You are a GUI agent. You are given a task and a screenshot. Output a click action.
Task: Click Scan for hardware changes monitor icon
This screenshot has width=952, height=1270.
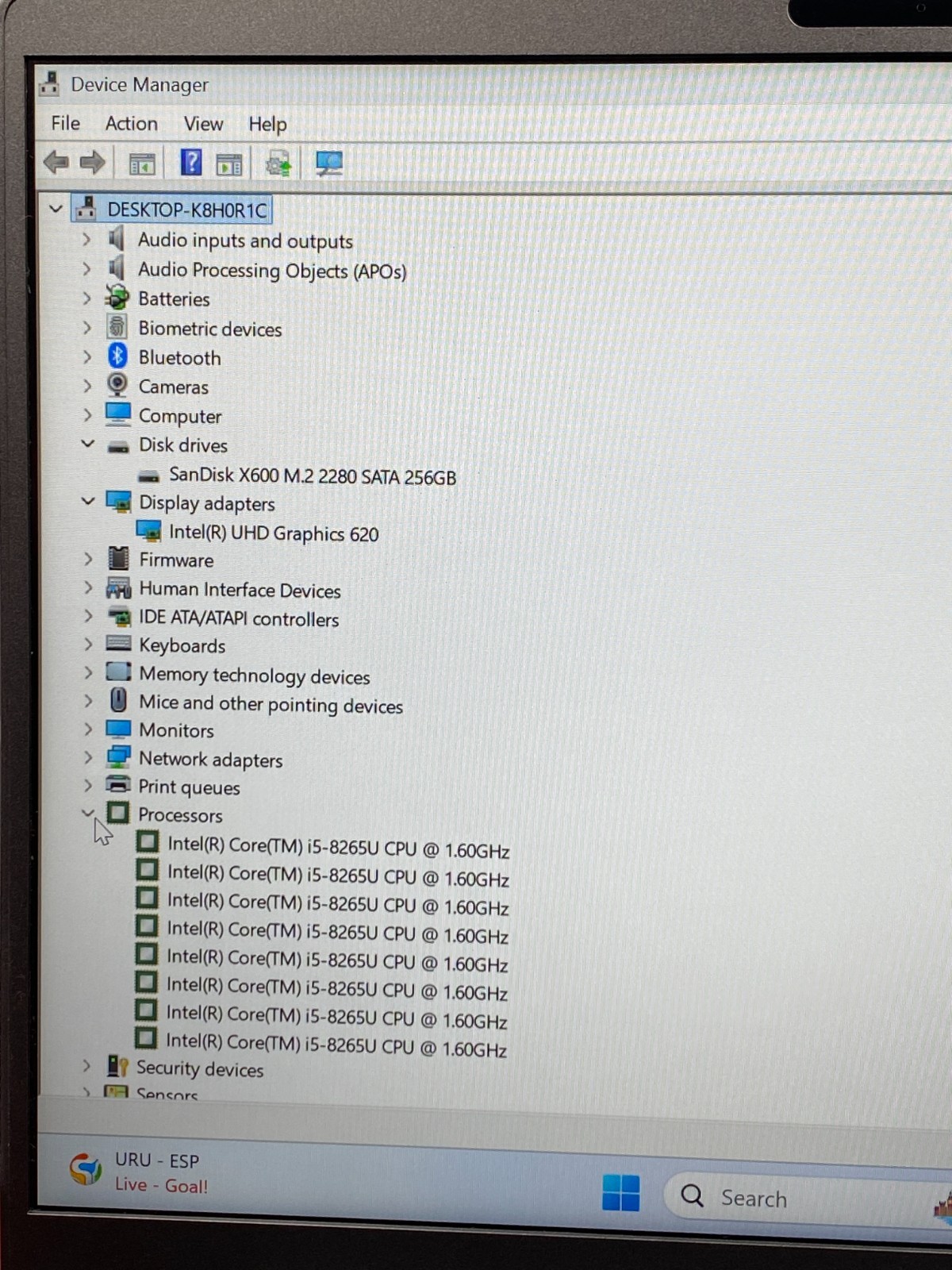tap(329, 164)
